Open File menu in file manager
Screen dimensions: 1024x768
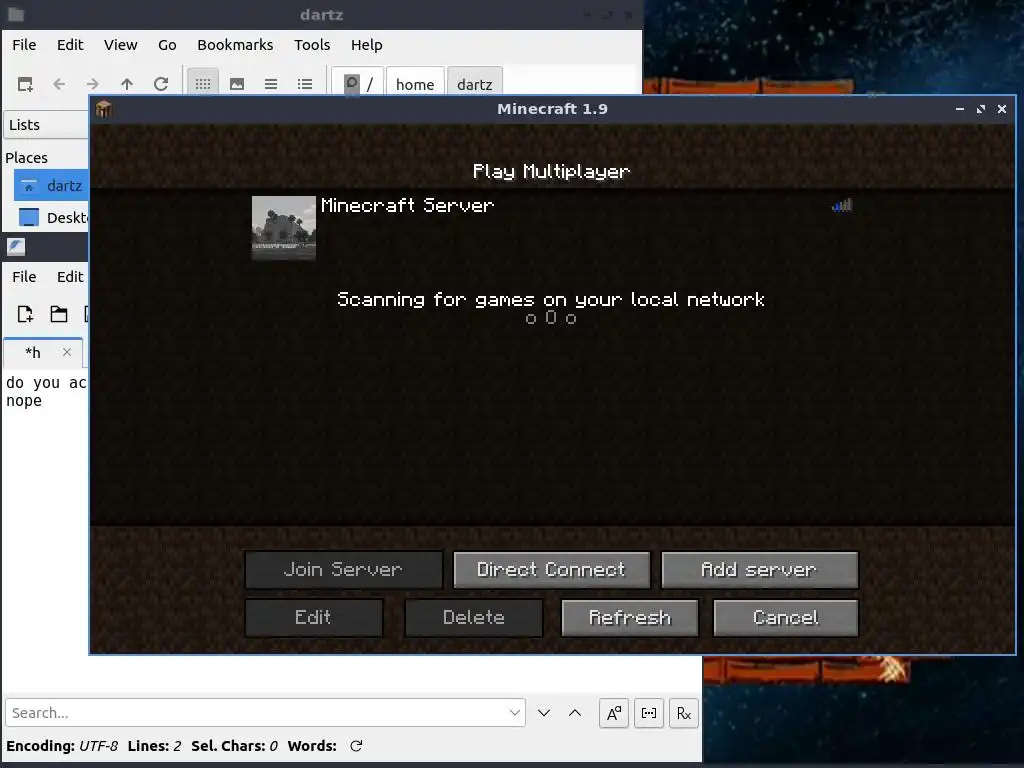click(x=24, y=45)
